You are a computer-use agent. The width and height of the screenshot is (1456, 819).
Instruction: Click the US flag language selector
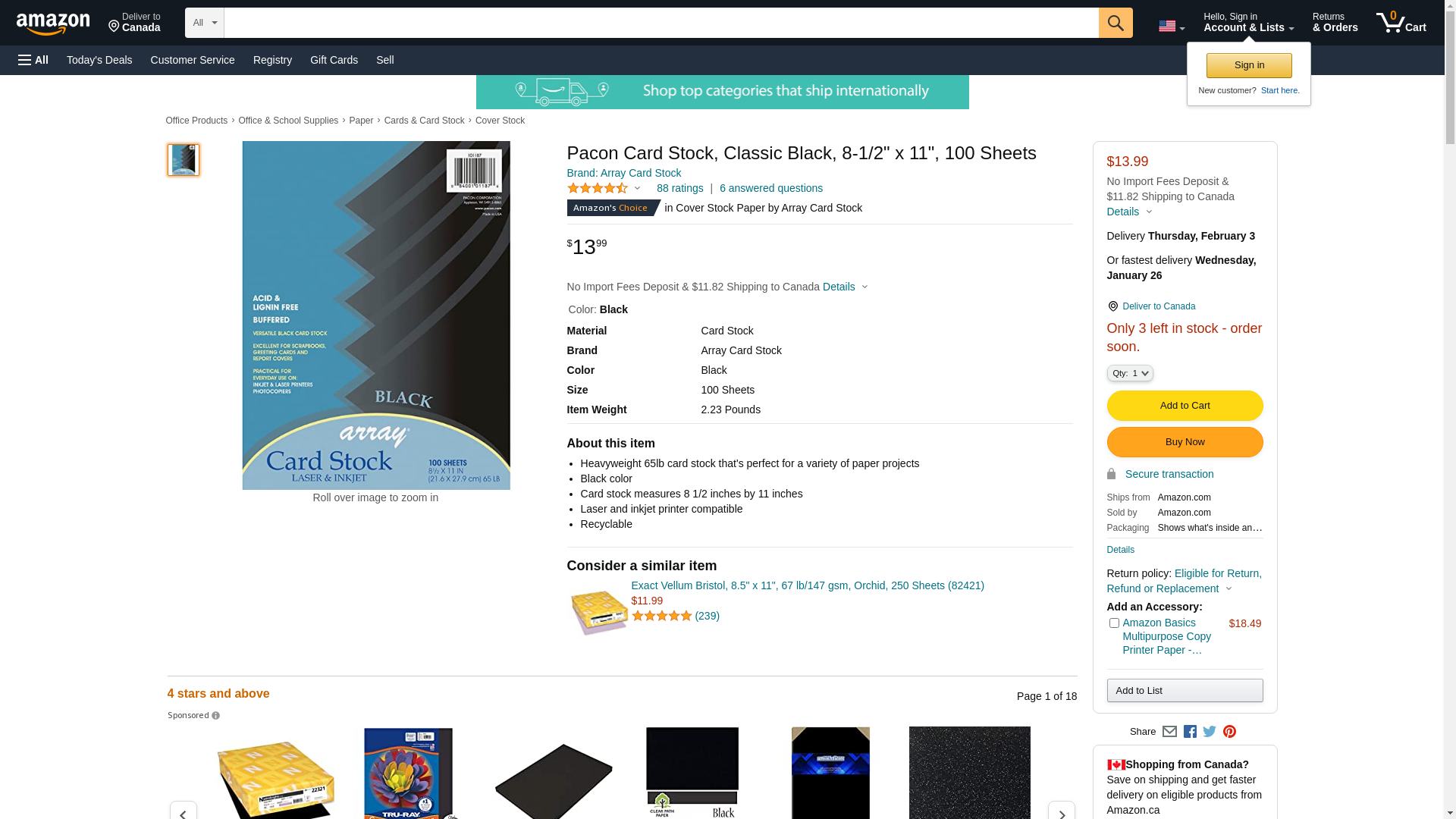coord(1171,27)
